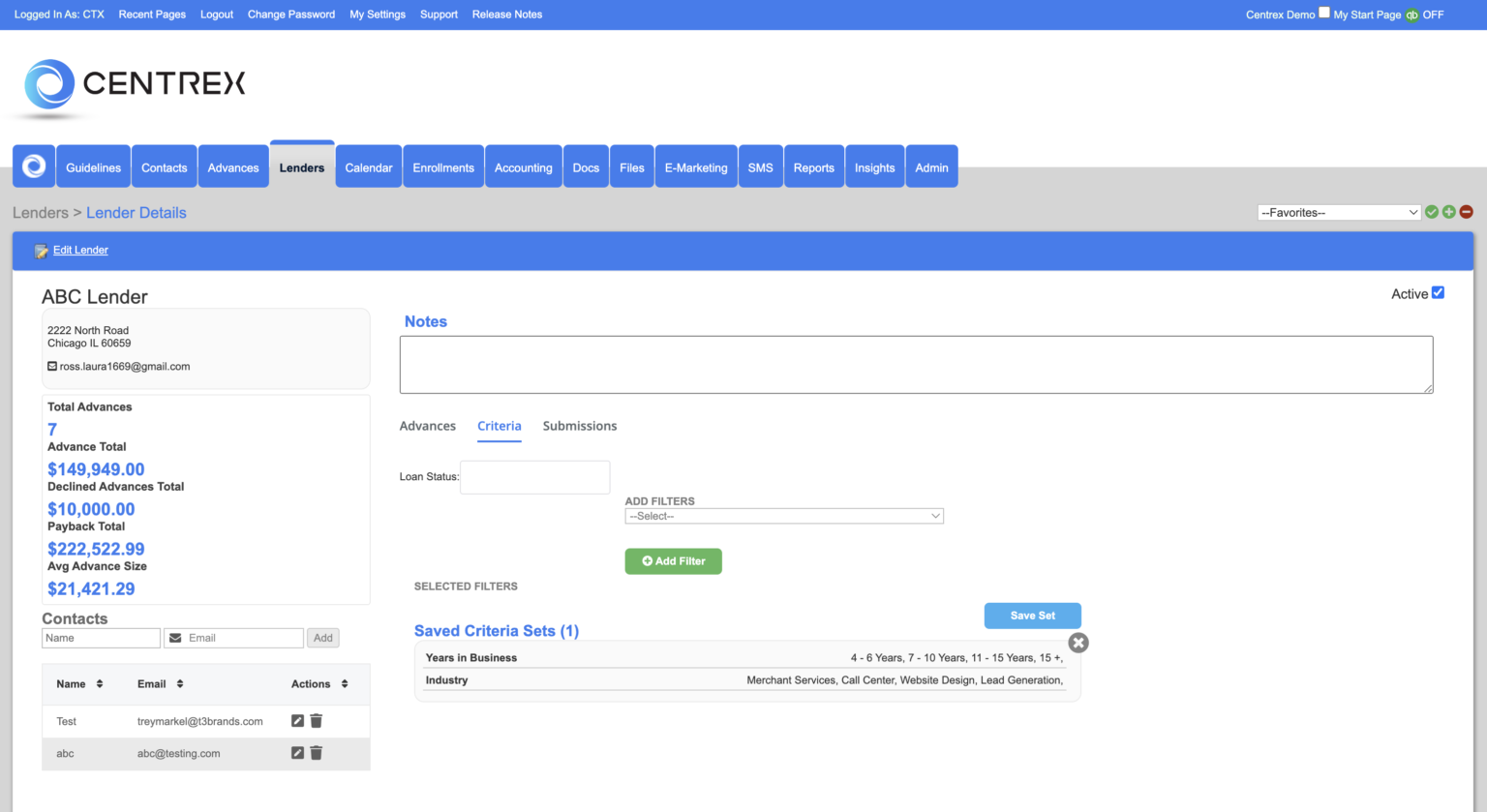
Task: Open the --Select-- dropdown under ADD FILTERS
Action: click(784, 515)
